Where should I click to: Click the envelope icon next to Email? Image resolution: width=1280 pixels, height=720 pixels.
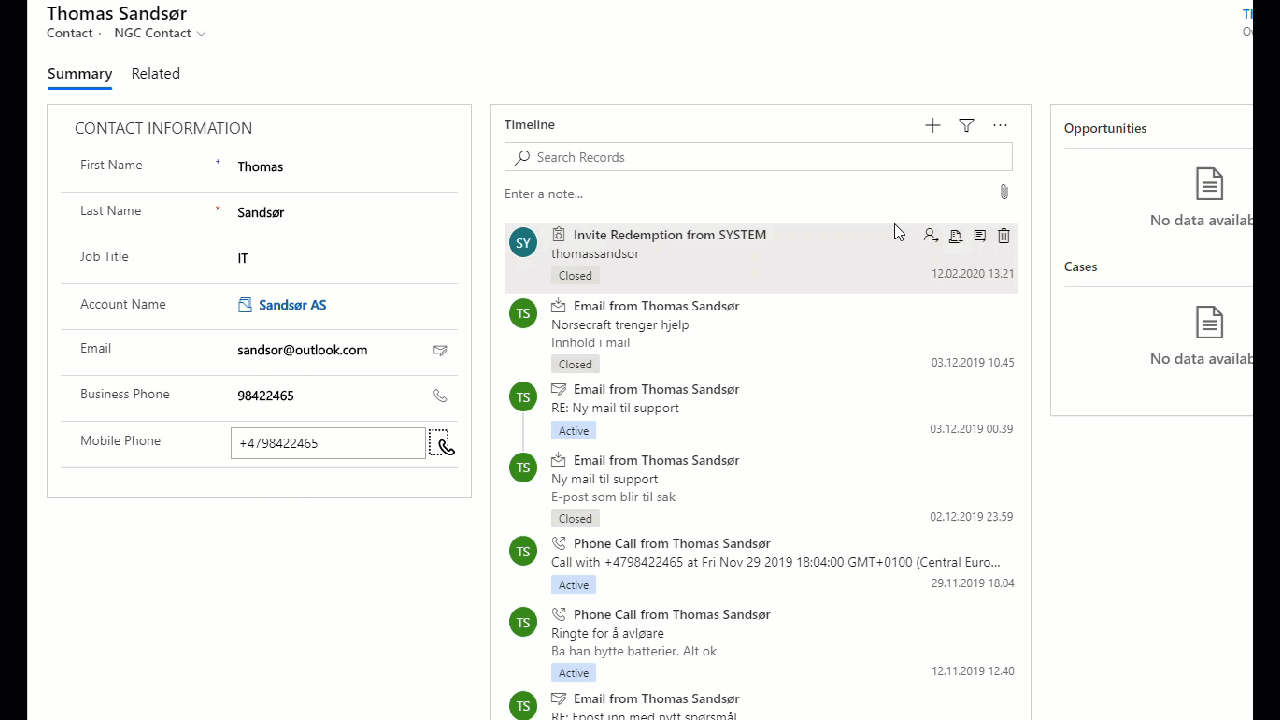point(440,350)
